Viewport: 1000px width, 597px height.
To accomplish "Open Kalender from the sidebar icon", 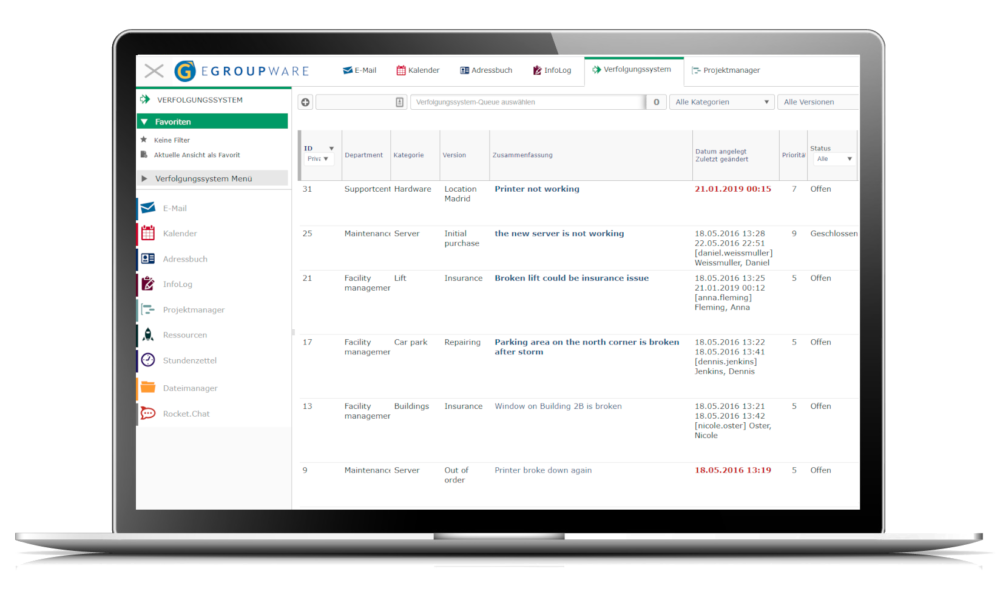I will coord(148,233).
